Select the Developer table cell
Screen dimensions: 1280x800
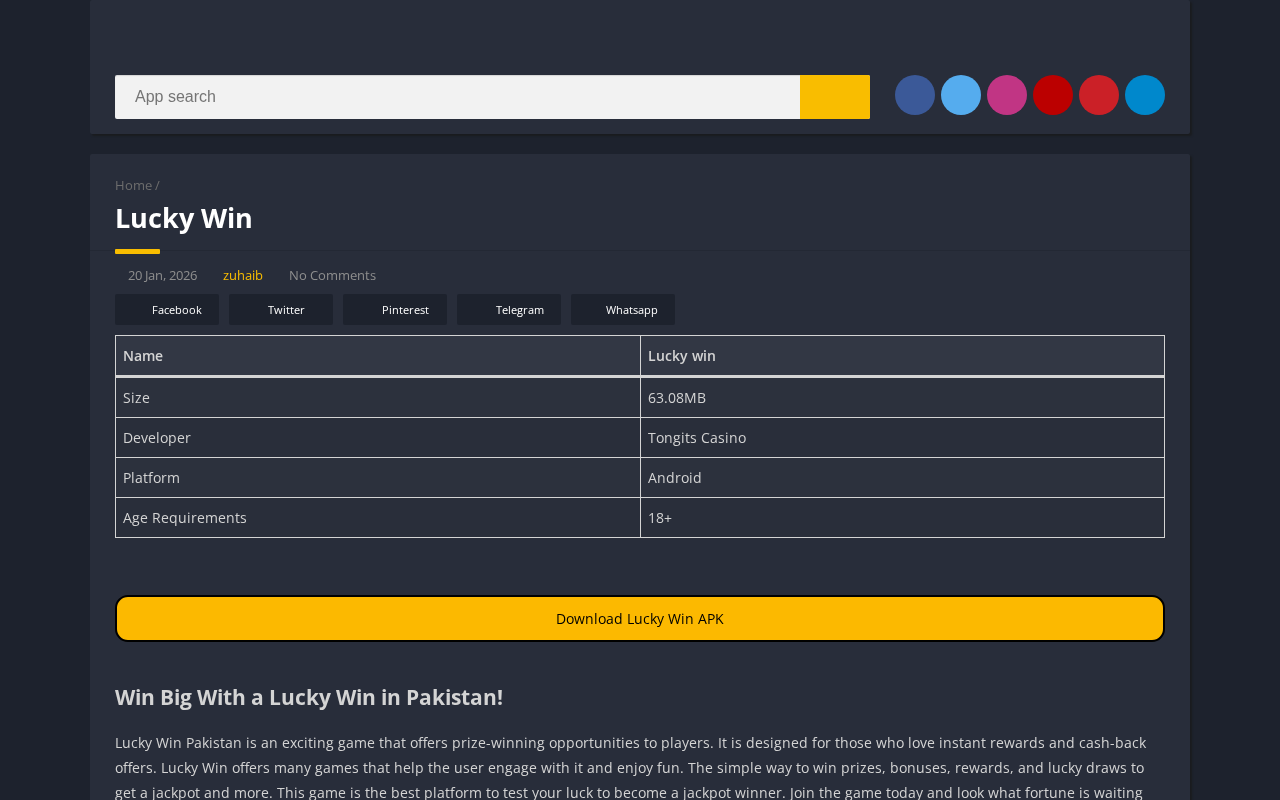[x=378, y=438]
